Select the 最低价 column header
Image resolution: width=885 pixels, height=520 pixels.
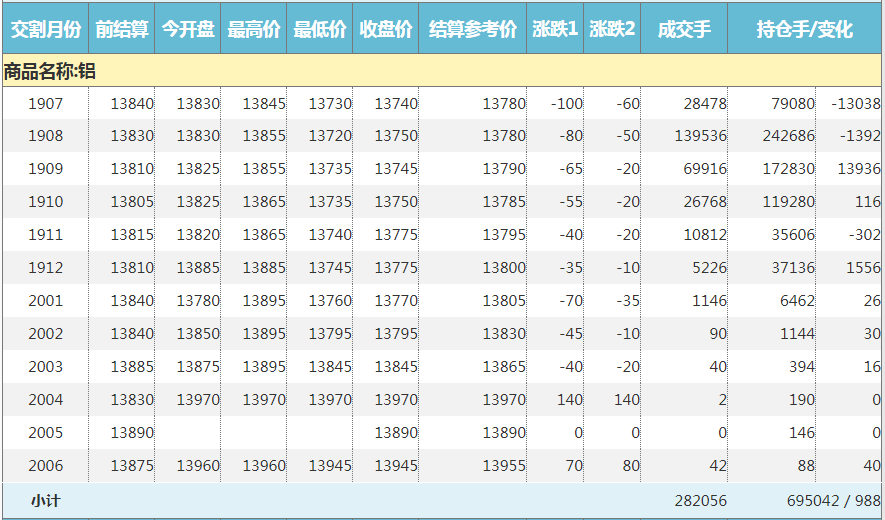320,29
